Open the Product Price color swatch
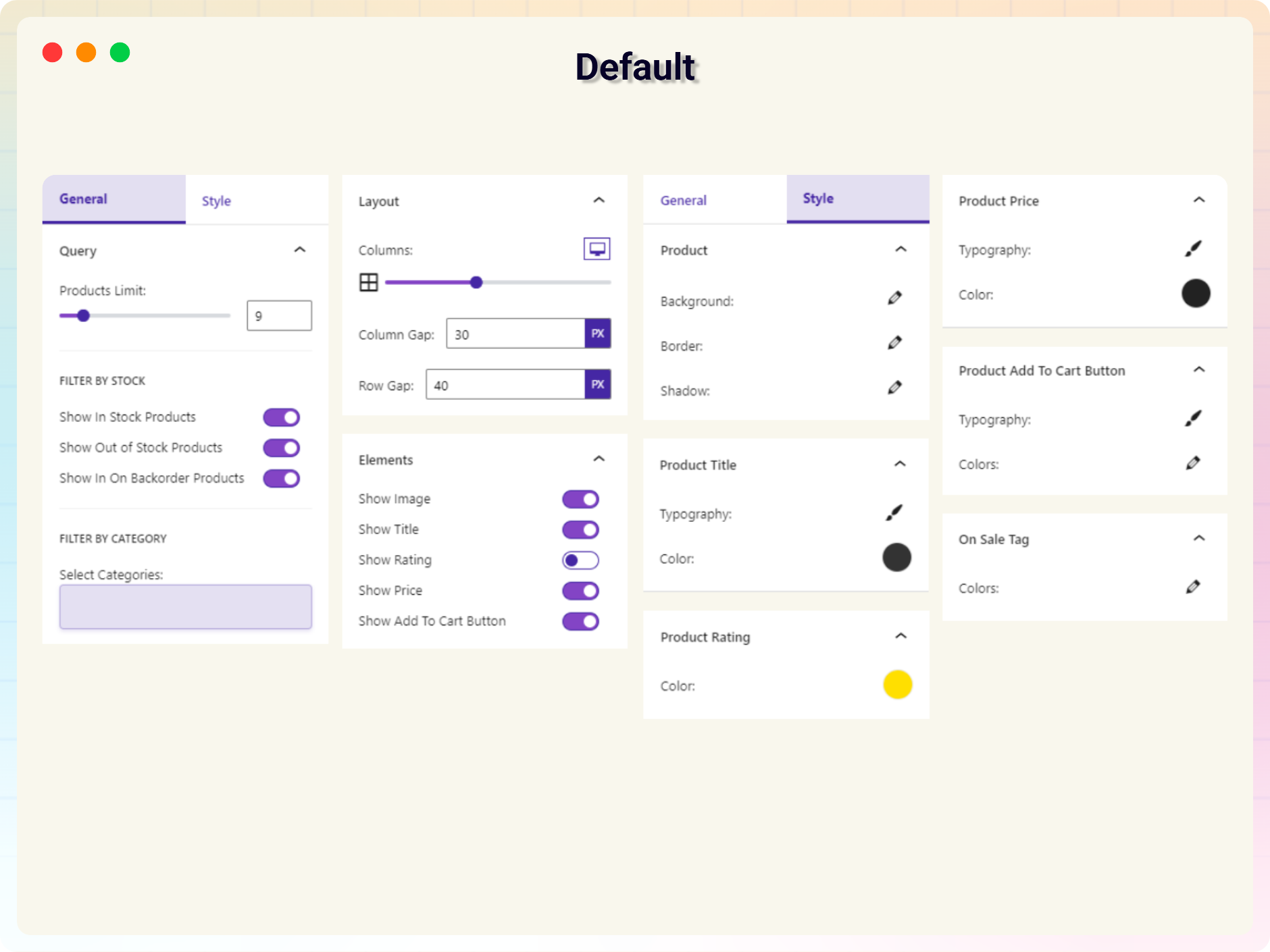This screenshot has height=952, width=1270. pyautogui.click(x=1196, y=294)
